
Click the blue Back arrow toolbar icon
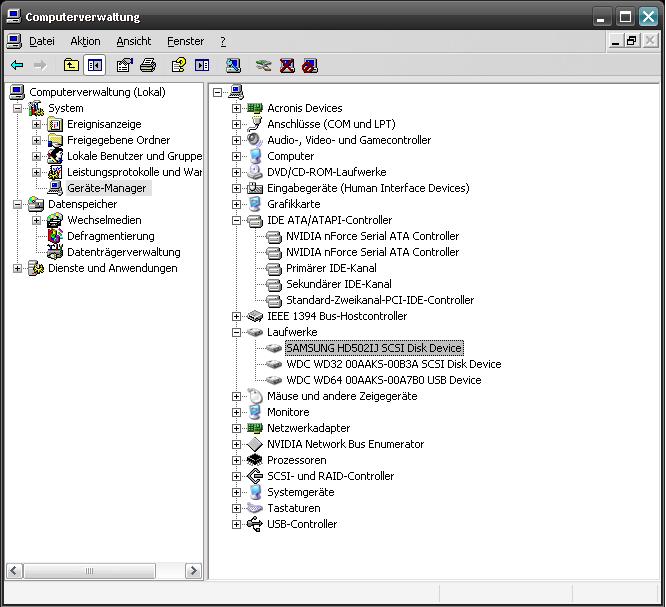click(x=17, y=65)
